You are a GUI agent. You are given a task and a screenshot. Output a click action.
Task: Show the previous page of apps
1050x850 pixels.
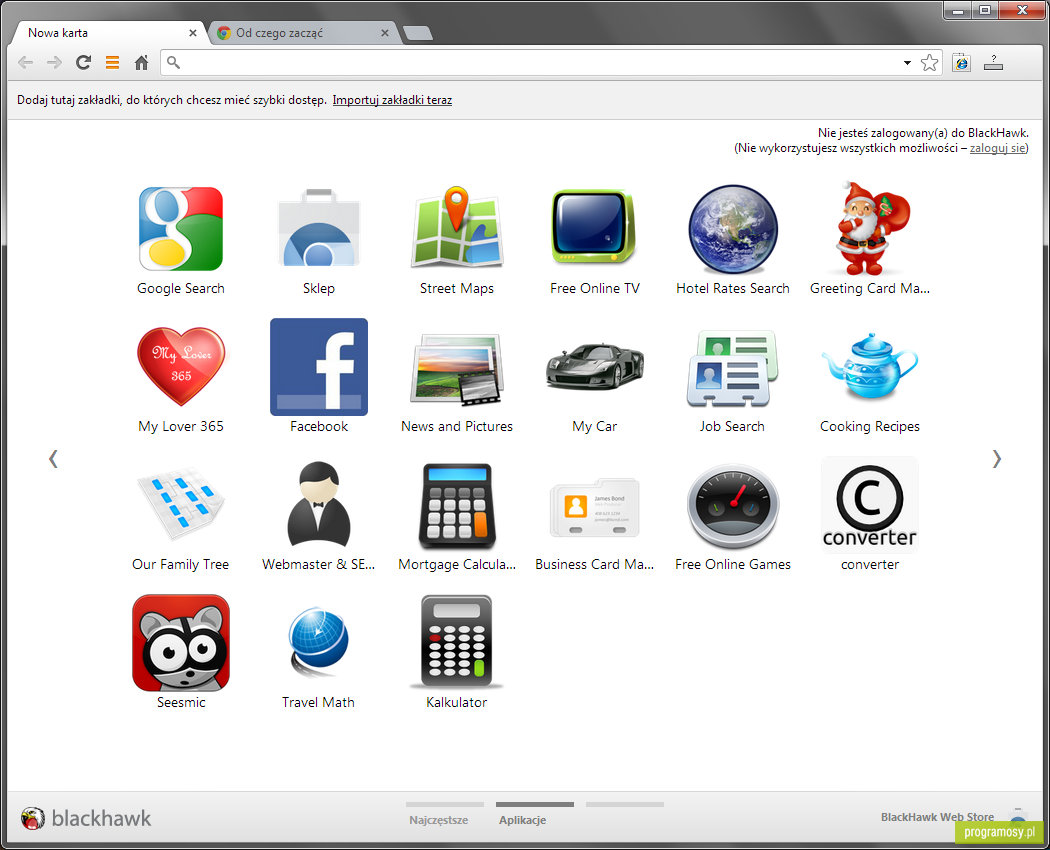tap(53, 459)
